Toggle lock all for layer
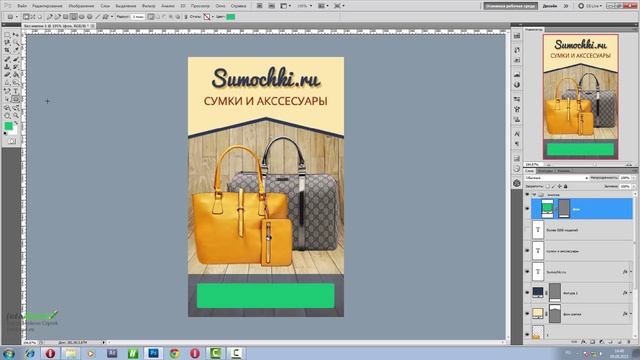The width and height of the screenshot is (640, 360). click(x=566, y=186)
